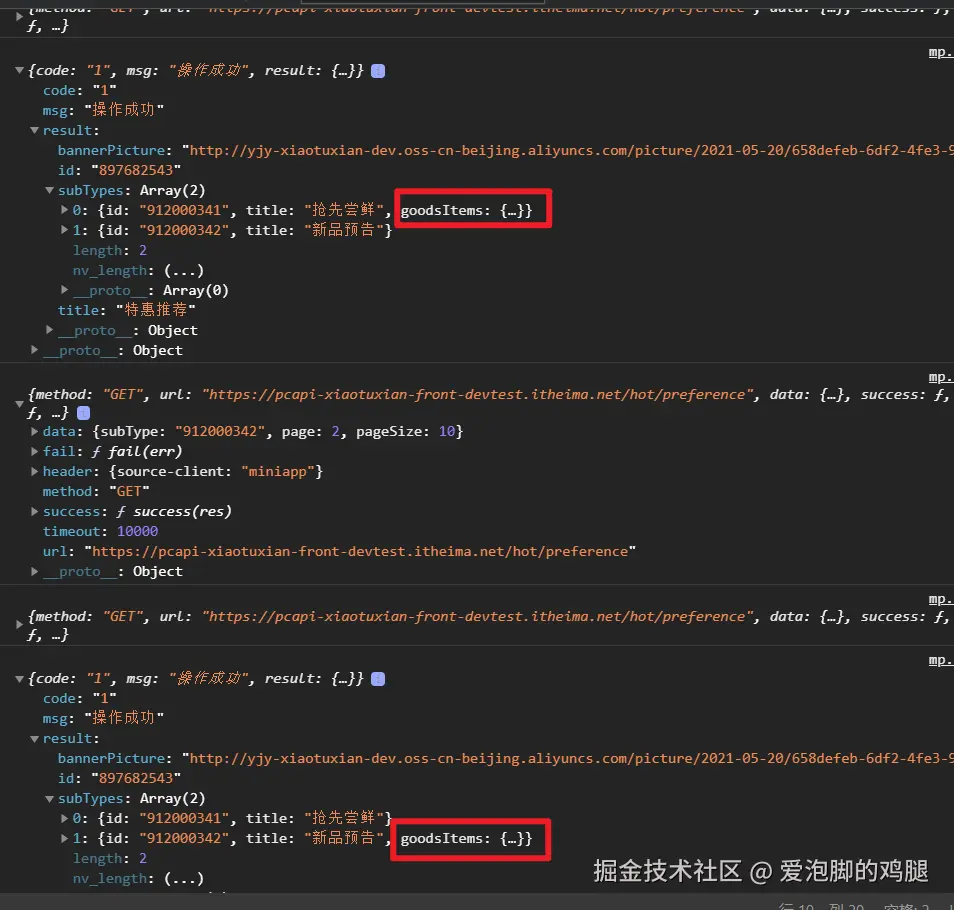The image size is (954, 910).
Task: Click info icon beside first logged response summary
Action: tap(378, 71)
